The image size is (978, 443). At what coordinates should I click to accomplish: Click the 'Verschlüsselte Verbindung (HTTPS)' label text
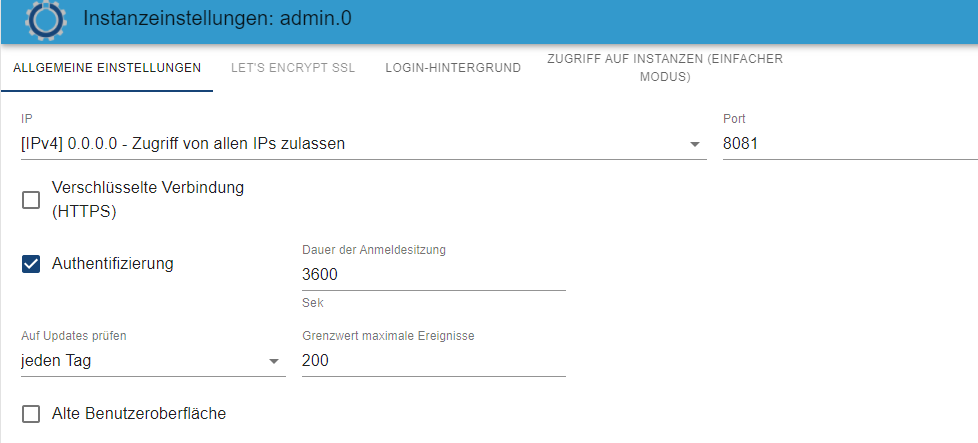tap(148, 200)
